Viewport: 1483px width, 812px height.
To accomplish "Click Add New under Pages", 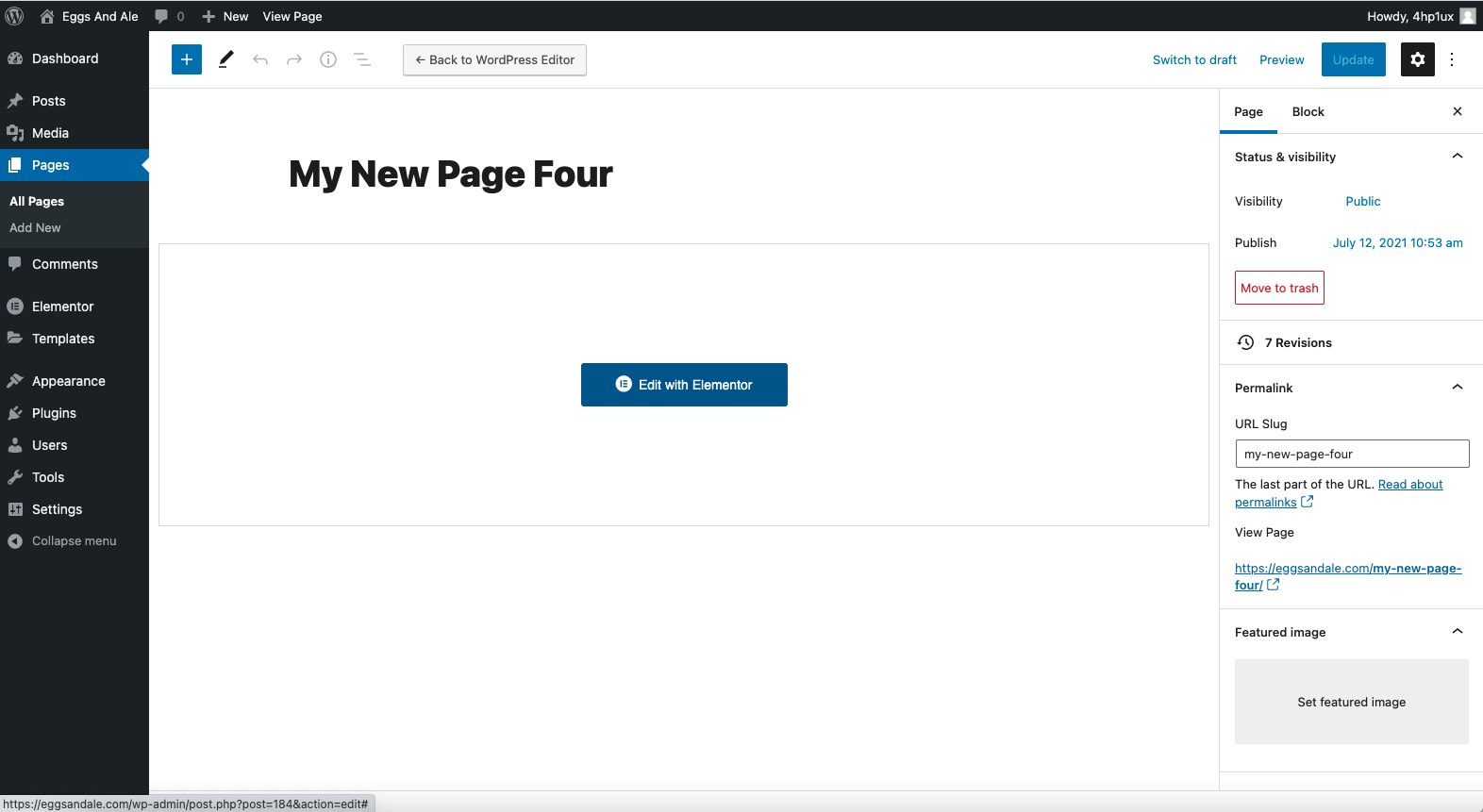I will tap(35, 227).
